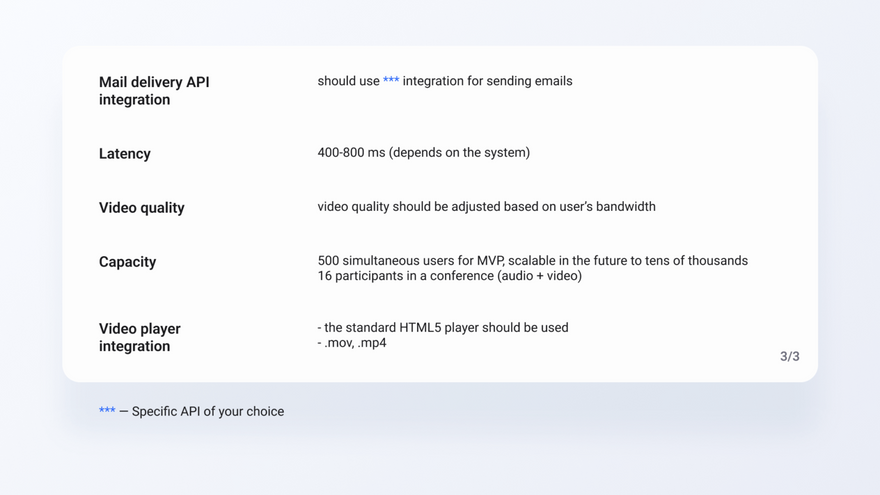Click the ".mp4" file format text
The width and height of the screenshot is (880, 495).
[x=372, y=343]
